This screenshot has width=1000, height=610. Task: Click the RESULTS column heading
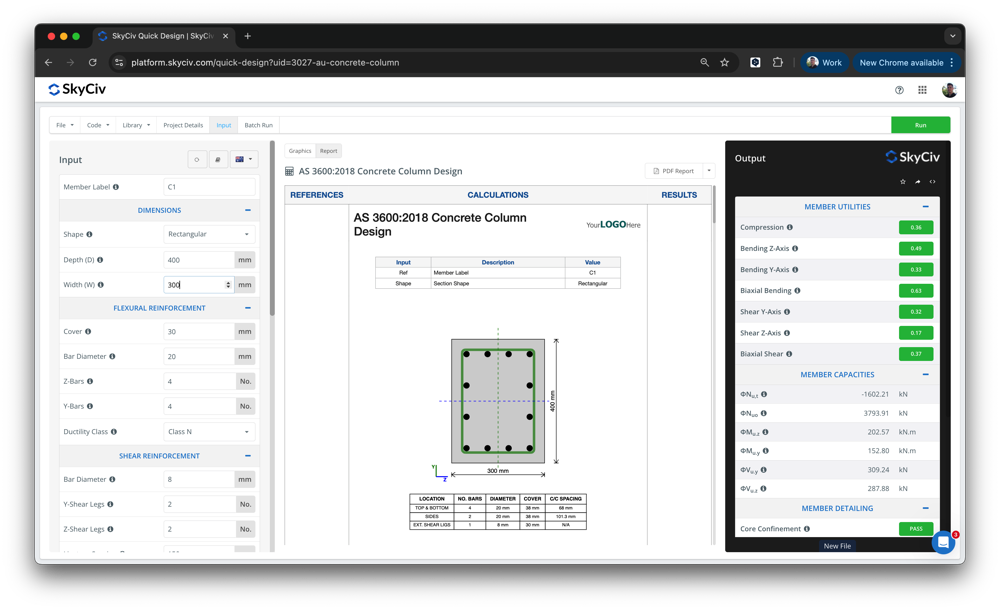tap(679, 195)
